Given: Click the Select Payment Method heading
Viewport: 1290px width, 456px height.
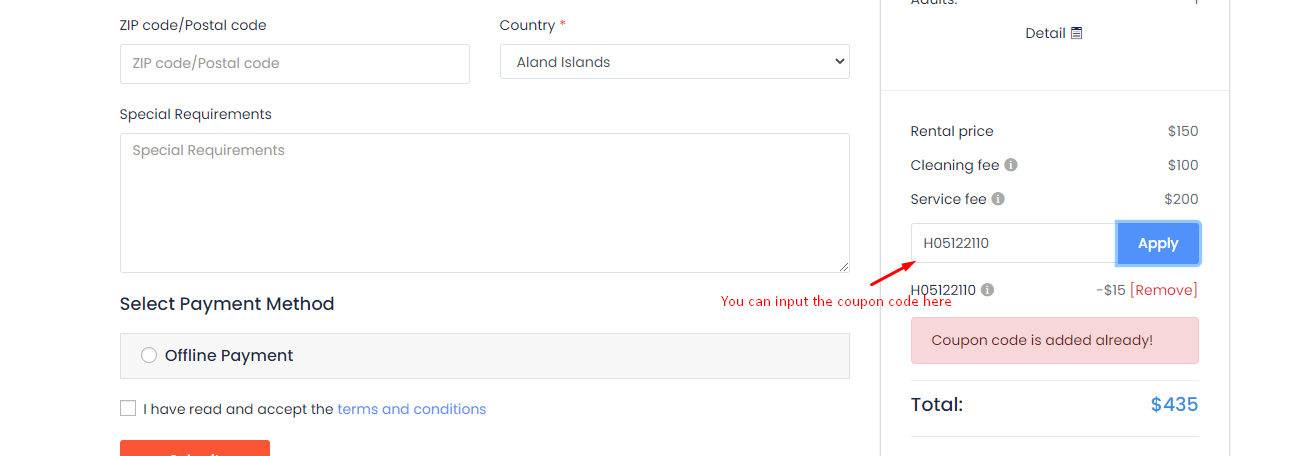Looking at the screenshot, I should (x=227, y=304).
